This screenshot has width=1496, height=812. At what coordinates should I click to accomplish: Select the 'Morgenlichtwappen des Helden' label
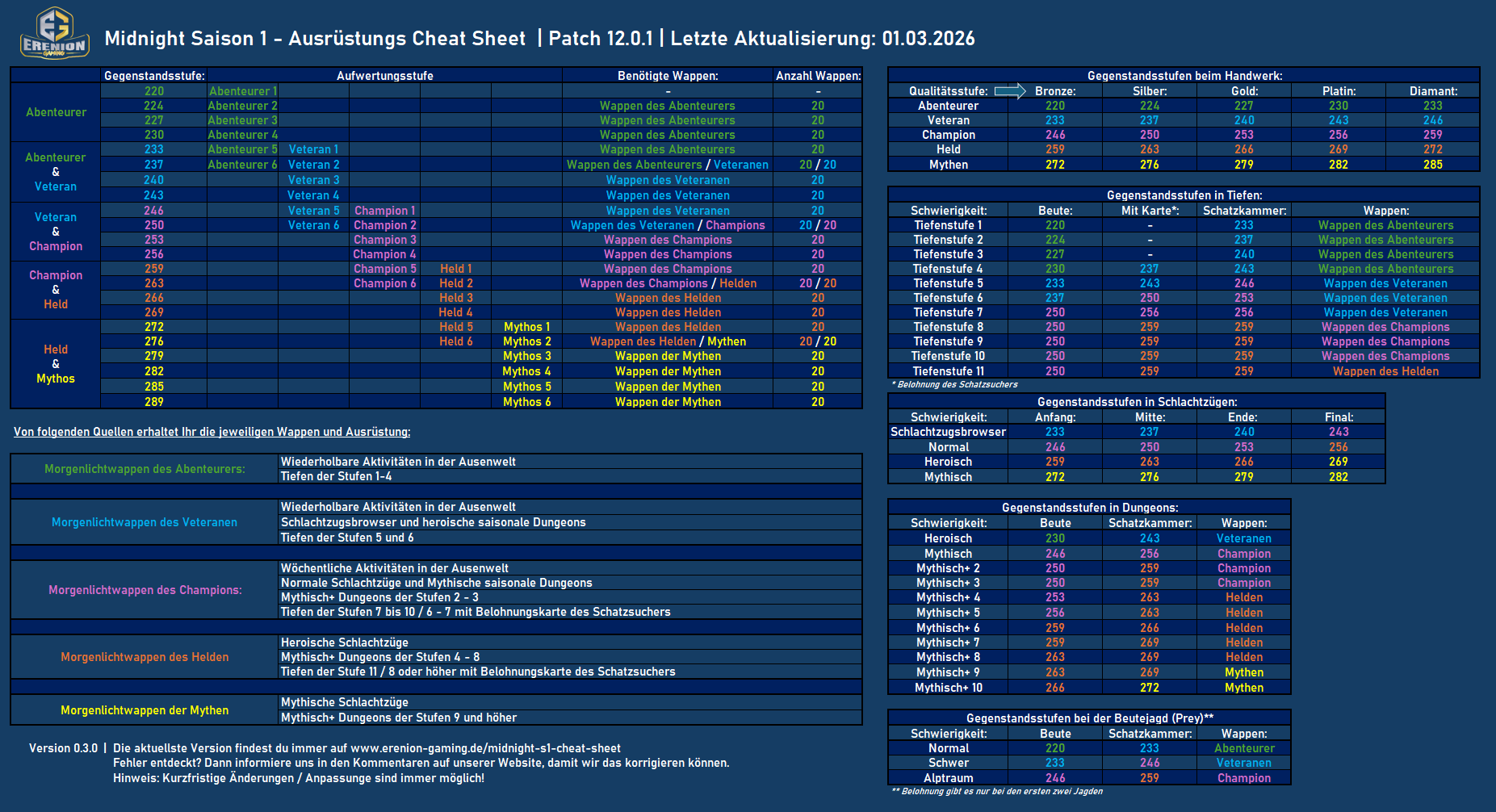pyautogui.click(x=145, y=657)
